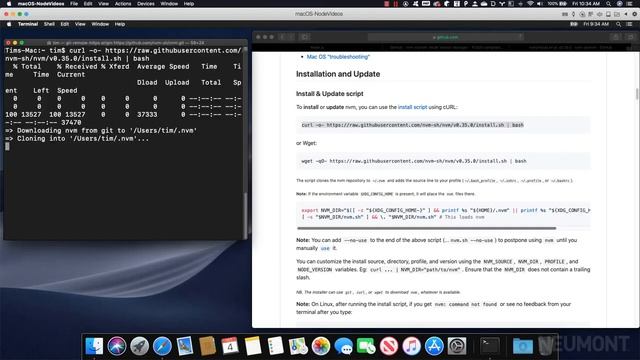Open guest Spotlight search magnifier icon
The height and width of the screenshot is (360, 640).
point(619,24)
